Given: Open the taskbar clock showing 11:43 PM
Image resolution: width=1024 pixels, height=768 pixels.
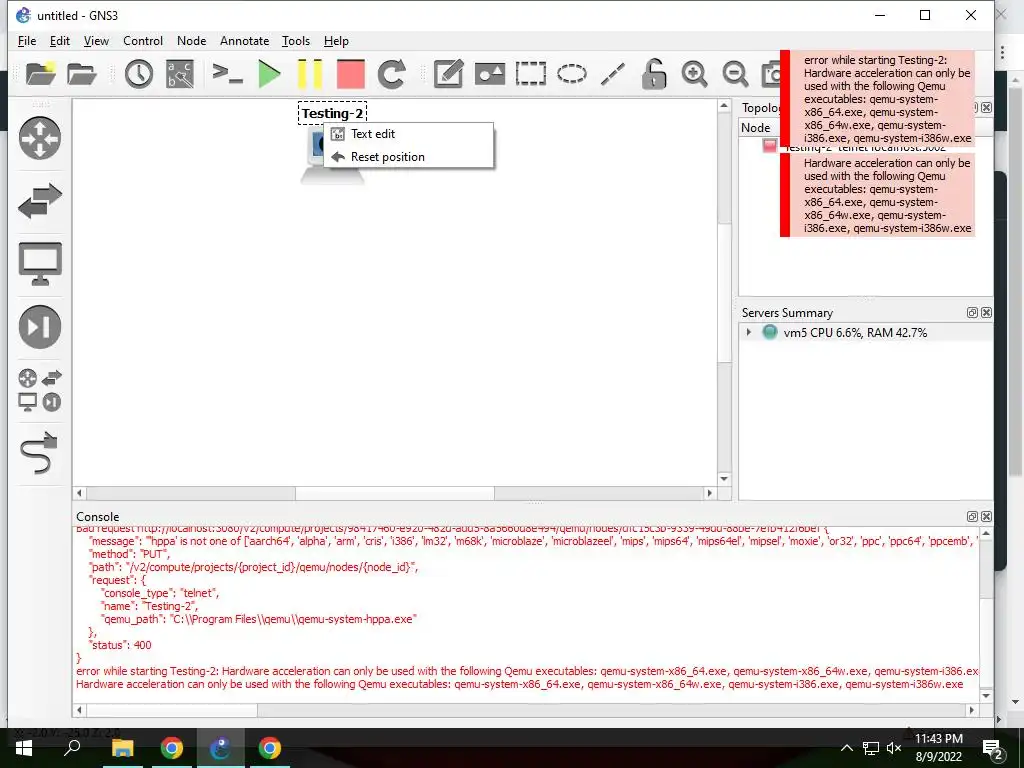Looking at the screenshot, I should (x=938, y=748).
